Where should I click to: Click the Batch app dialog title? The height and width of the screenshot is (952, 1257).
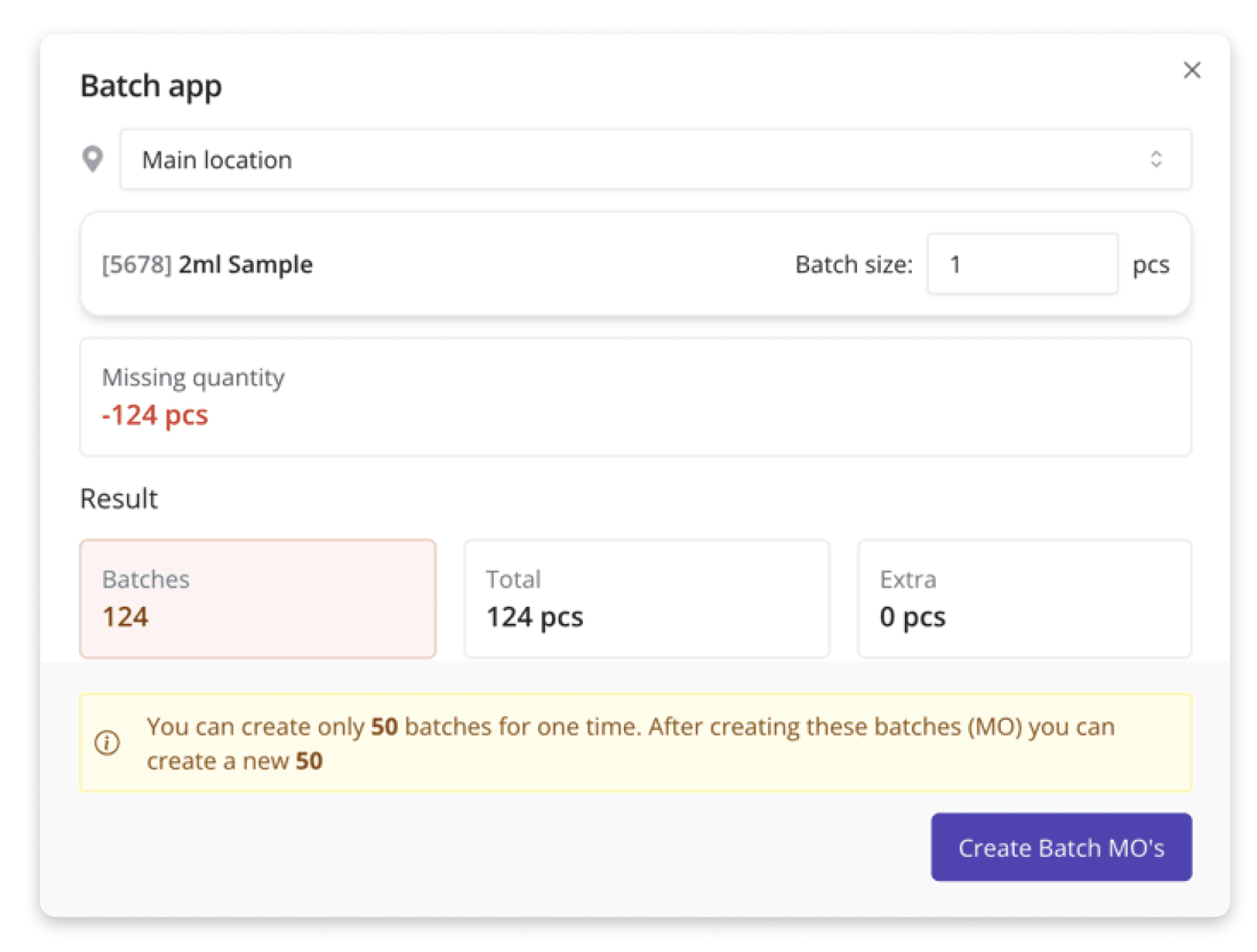[151, 85]
